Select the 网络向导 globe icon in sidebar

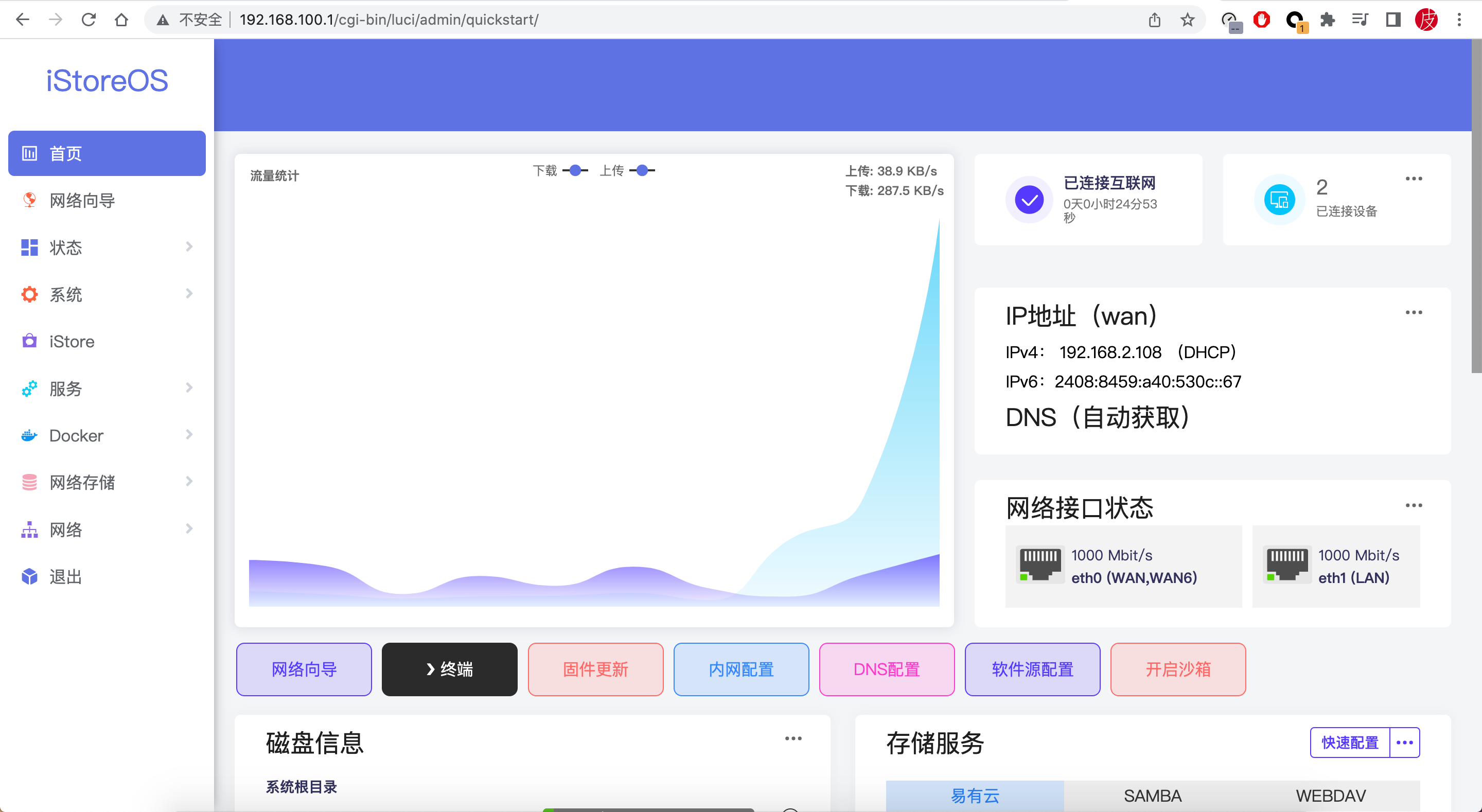click(29, 200)
